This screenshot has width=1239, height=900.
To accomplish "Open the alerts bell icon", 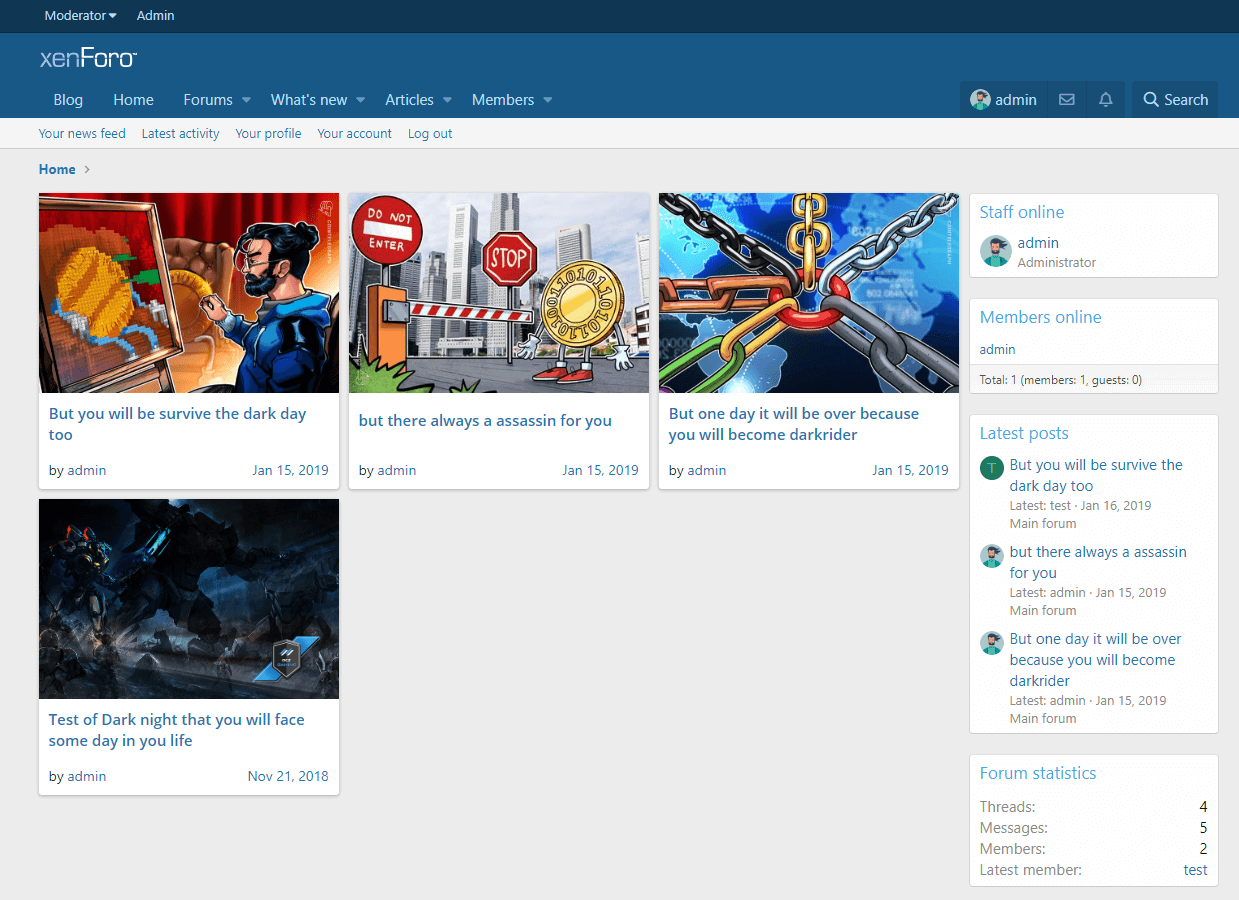I will [x=1105, y=100].
